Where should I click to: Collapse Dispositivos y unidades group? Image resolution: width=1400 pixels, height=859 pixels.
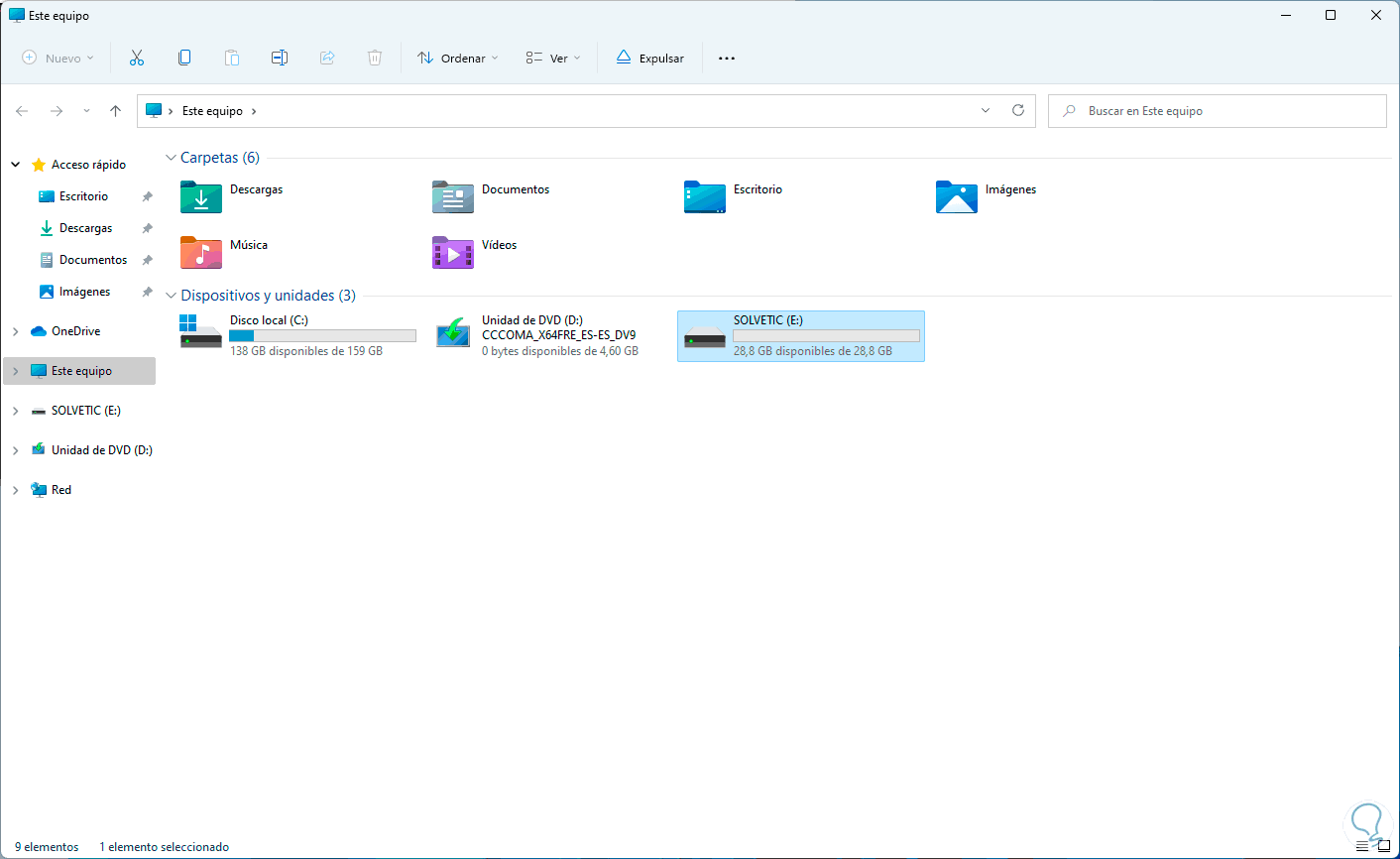coord(172,296)
